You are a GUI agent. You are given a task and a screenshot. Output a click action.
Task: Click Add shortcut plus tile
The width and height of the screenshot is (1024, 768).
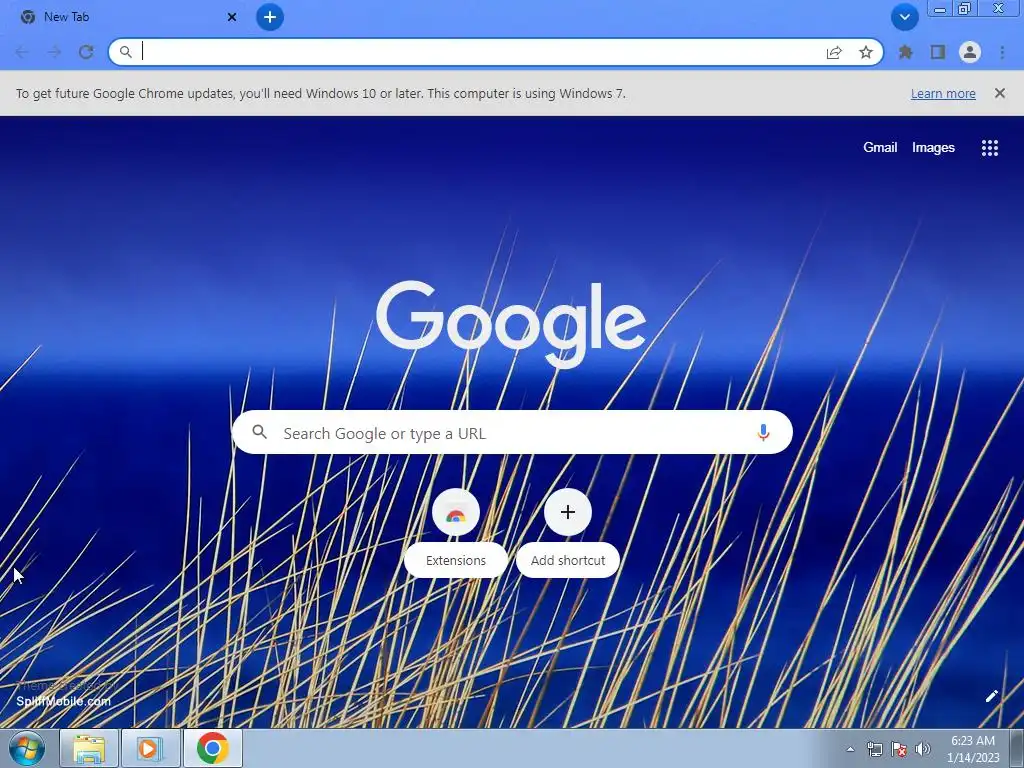pyautogui.click(x=568, y=533)
